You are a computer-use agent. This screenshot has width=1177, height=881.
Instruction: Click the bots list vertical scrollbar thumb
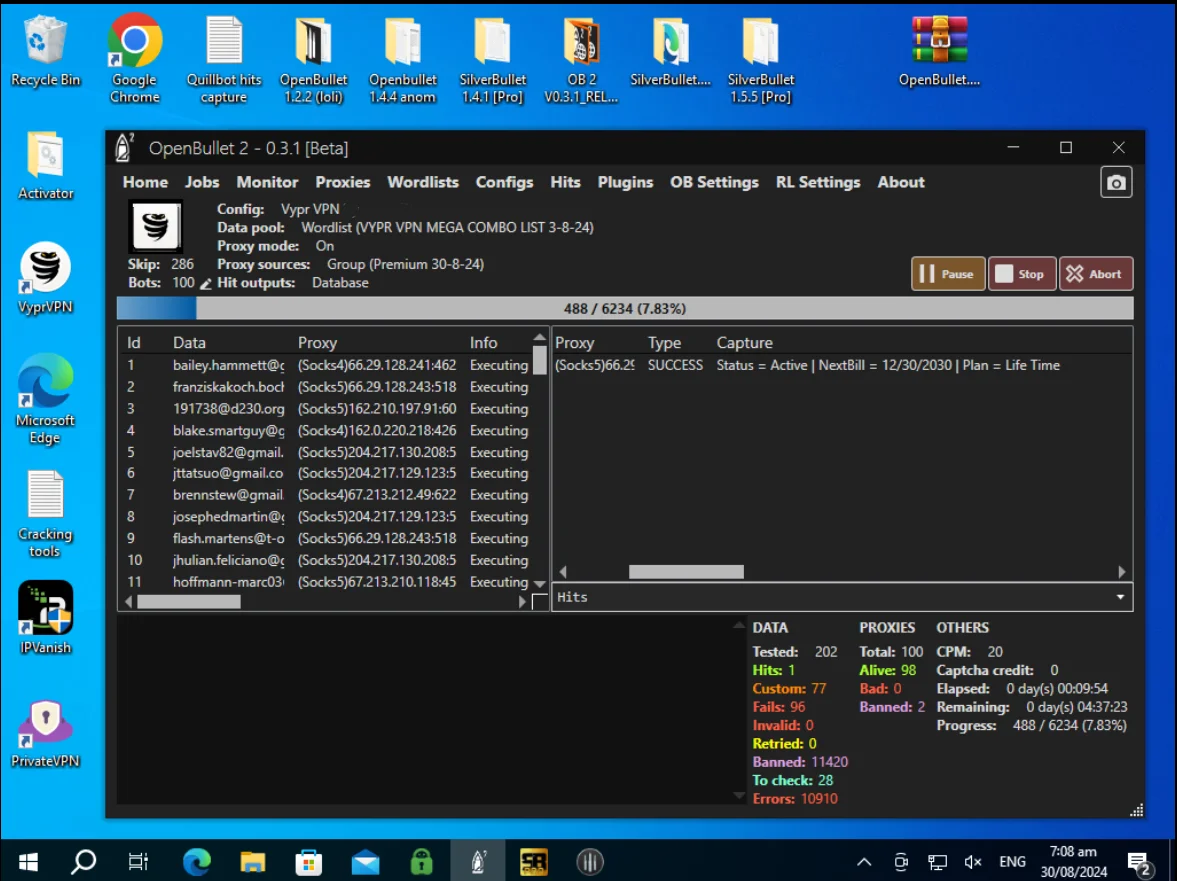coord(539,359)
